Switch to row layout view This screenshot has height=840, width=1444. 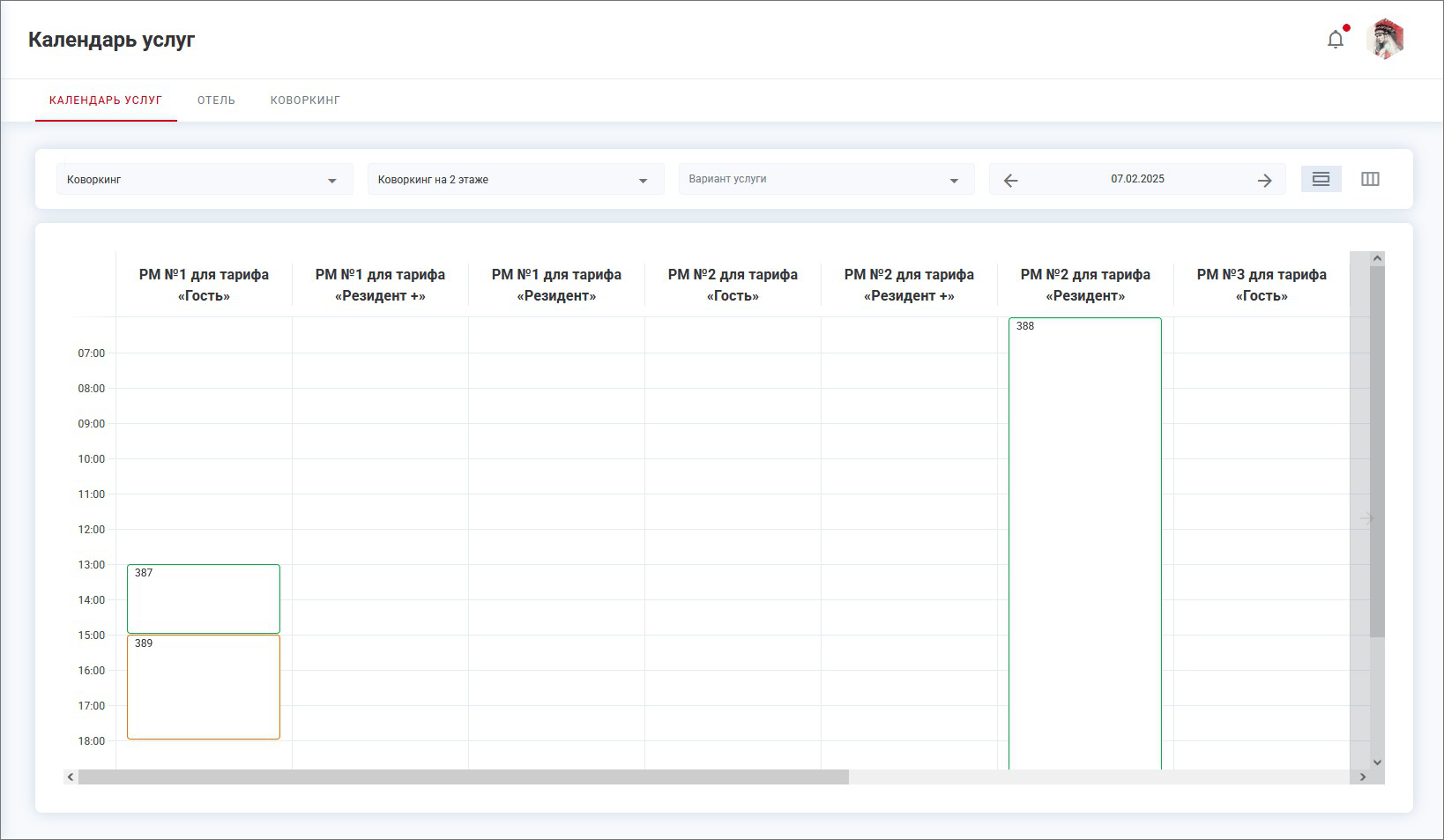[1321, 179]
